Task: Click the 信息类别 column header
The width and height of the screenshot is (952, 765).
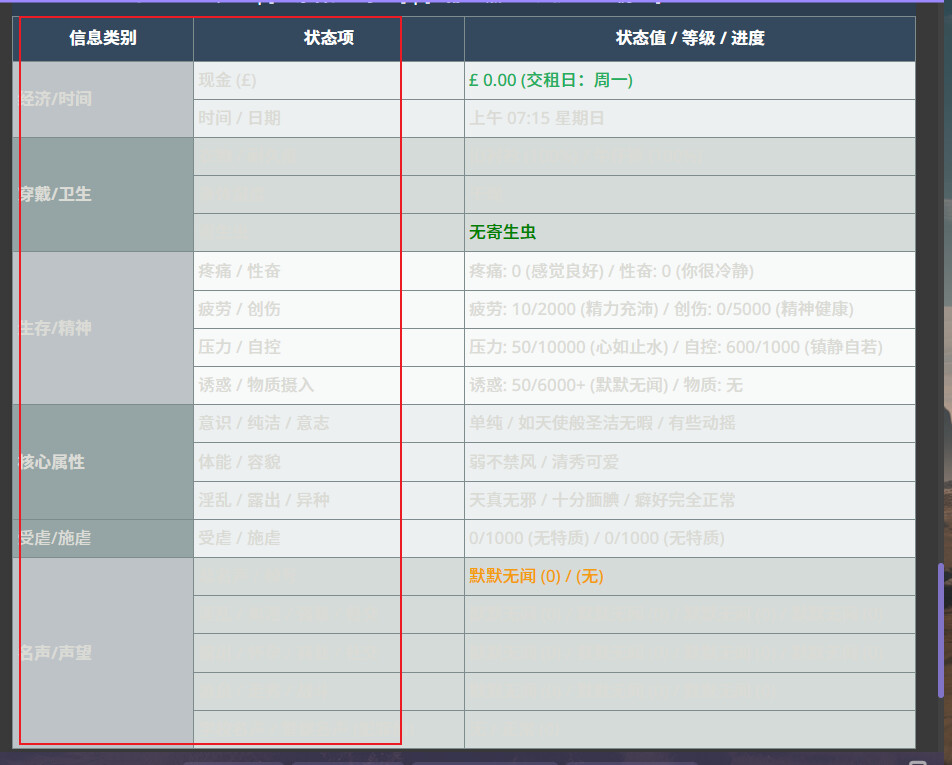Action: point(103,38)
